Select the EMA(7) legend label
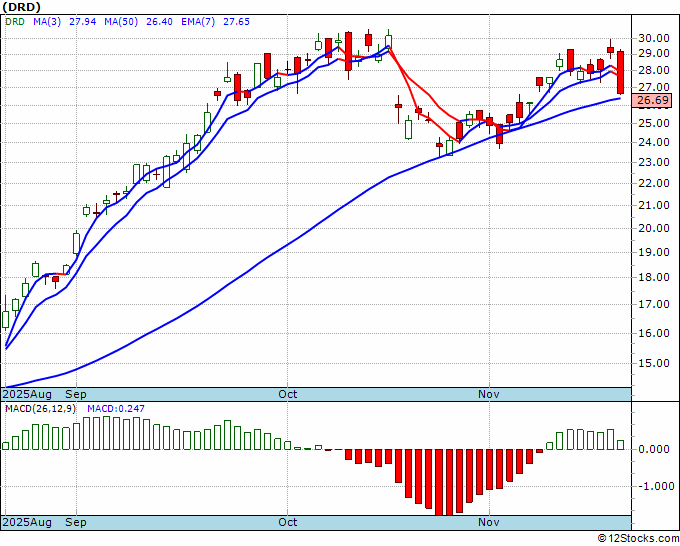The width and height of the screenshot is (680, 546). click(x=198, y=22)
